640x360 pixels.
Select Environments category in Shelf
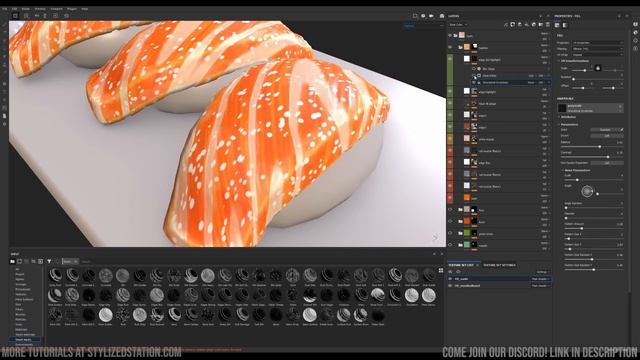(24, 344)
